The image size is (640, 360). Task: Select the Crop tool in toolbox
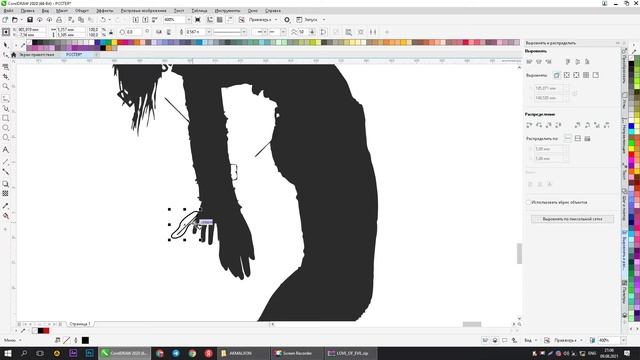(5, 76)
